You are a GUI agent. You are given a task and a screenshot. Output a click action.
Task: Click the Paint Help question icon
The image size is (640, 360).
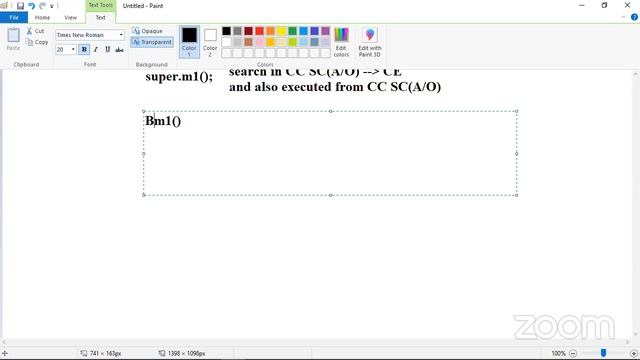[634, 17]
